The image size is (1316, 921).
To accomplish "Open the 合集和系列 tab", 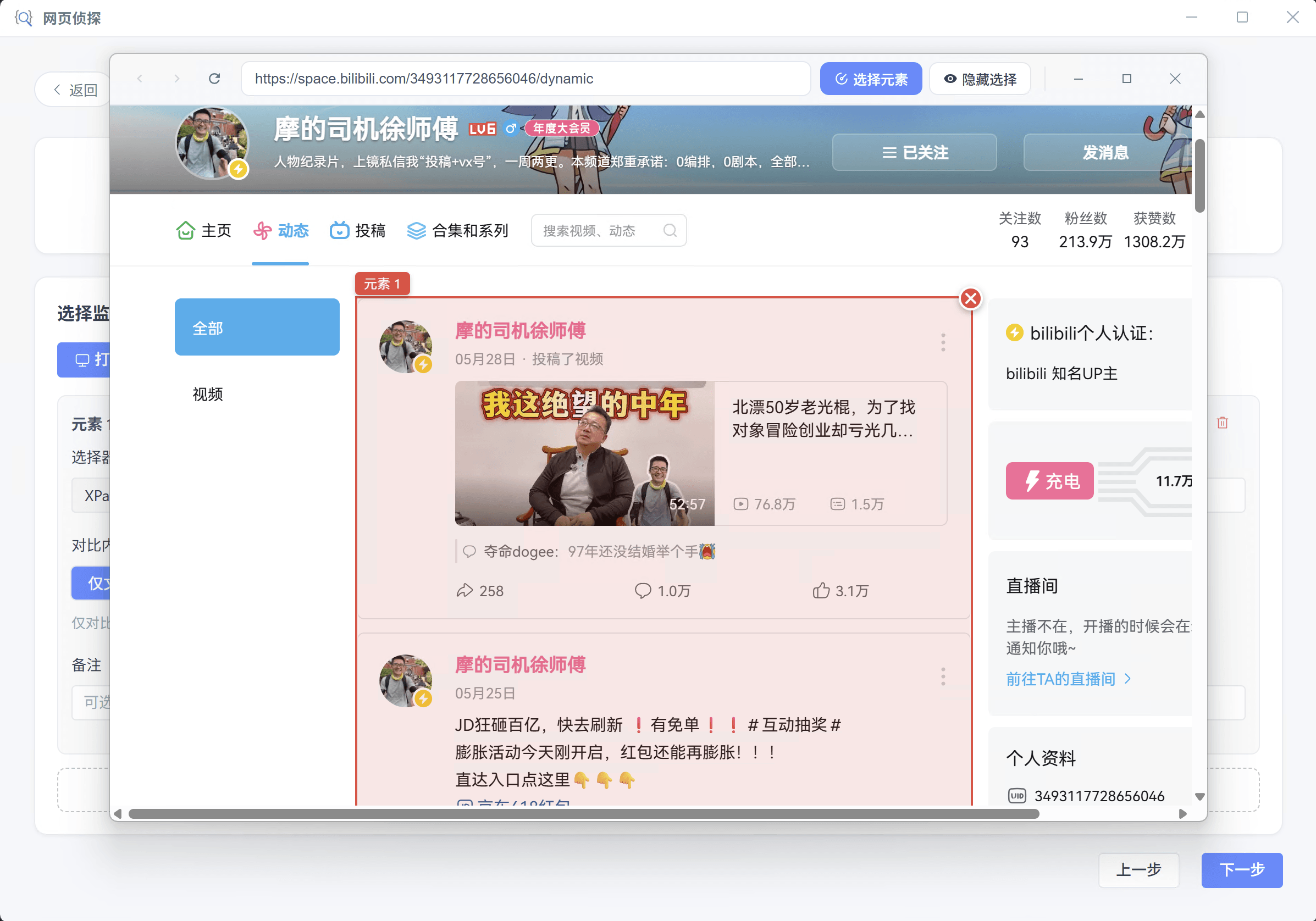I will [457, 230].
